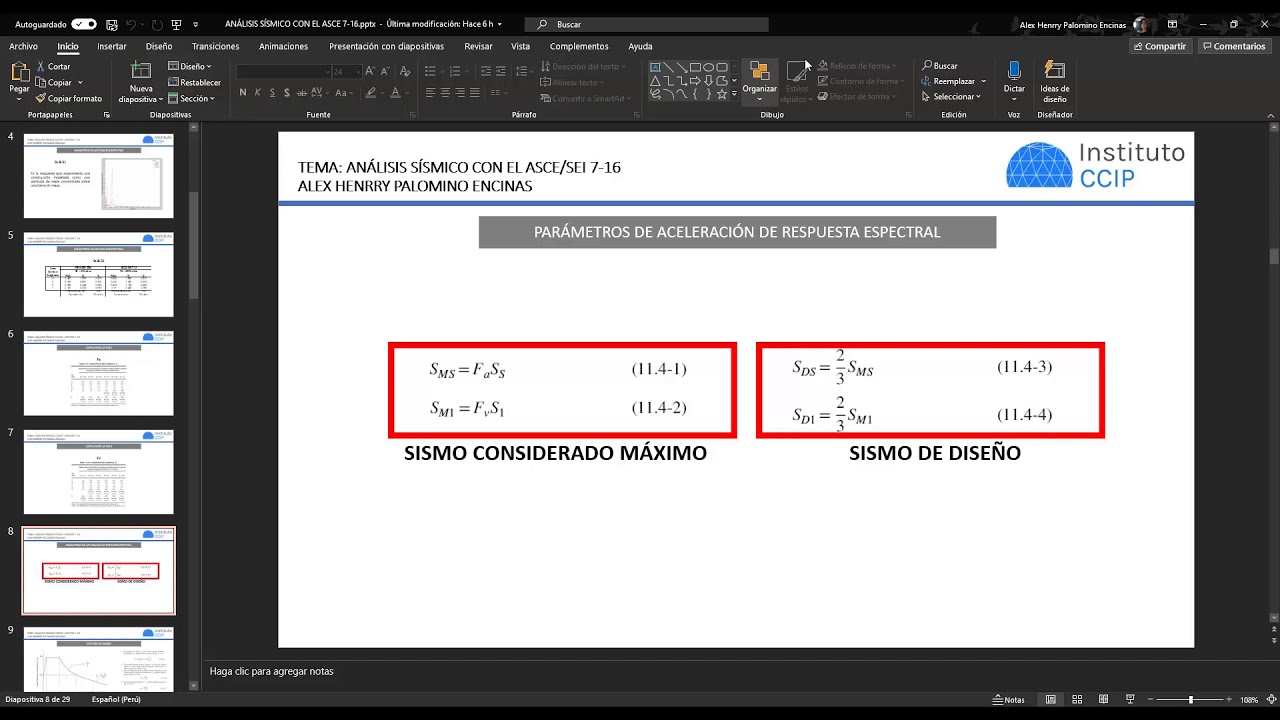Toggle text shadow S formatting

coord(287,92)
